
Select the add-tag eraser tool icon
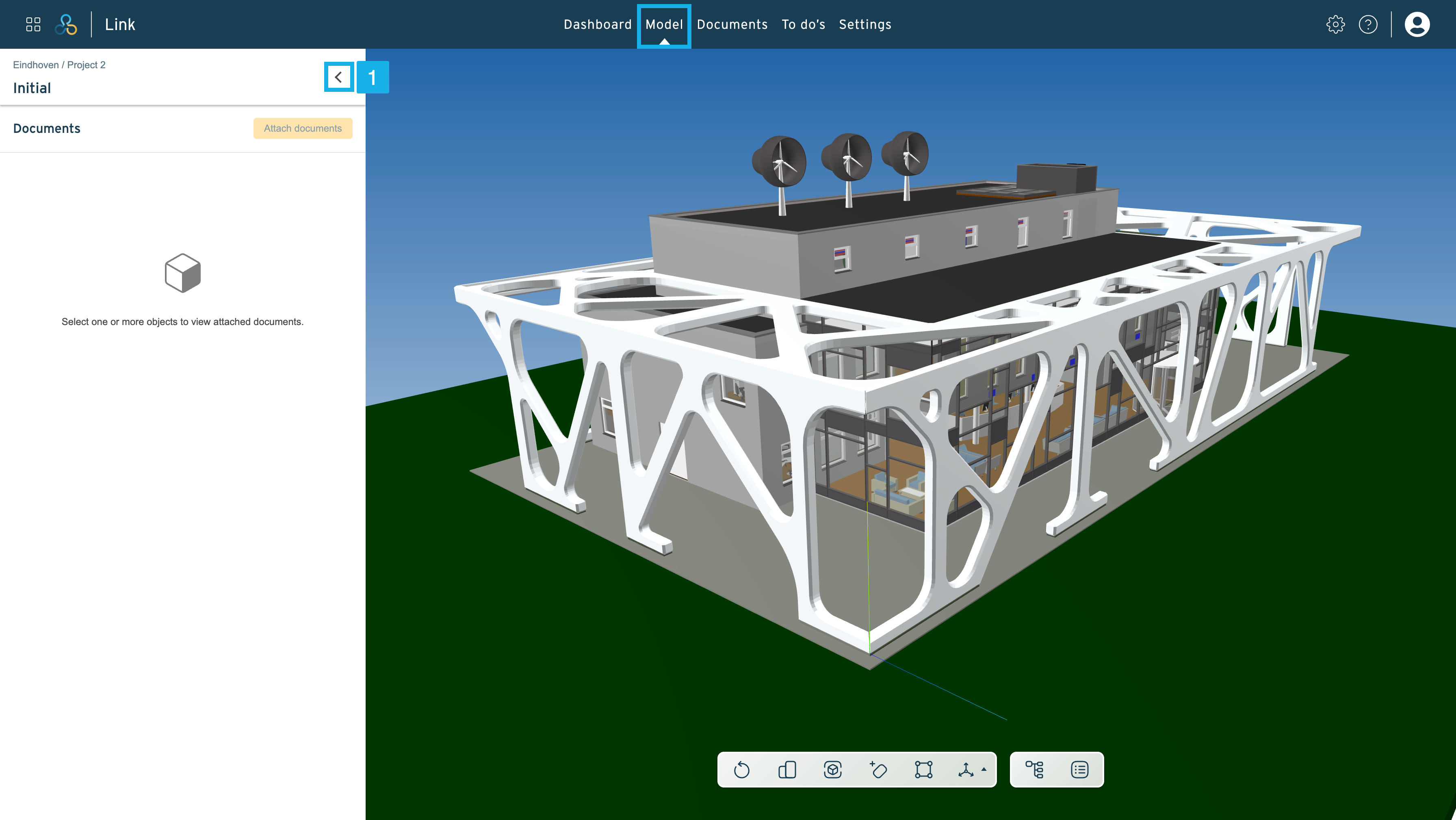[878, 770]
